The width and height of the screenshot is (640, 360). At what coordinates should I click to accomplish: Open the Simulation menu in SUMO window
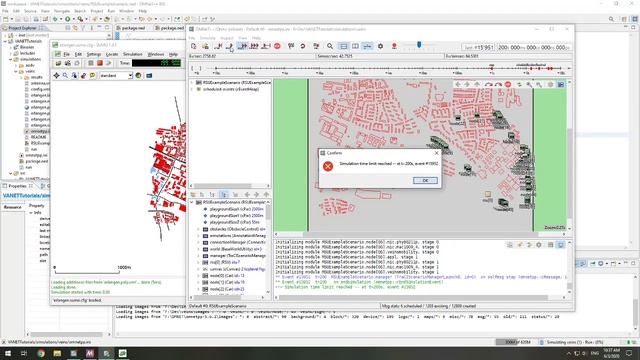pyautogui.click(x=133, y=54)
